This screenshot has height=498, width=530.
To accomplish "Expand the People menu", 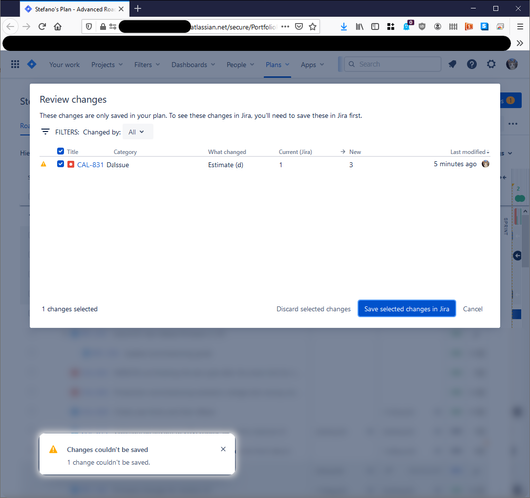I will [240, 65].
